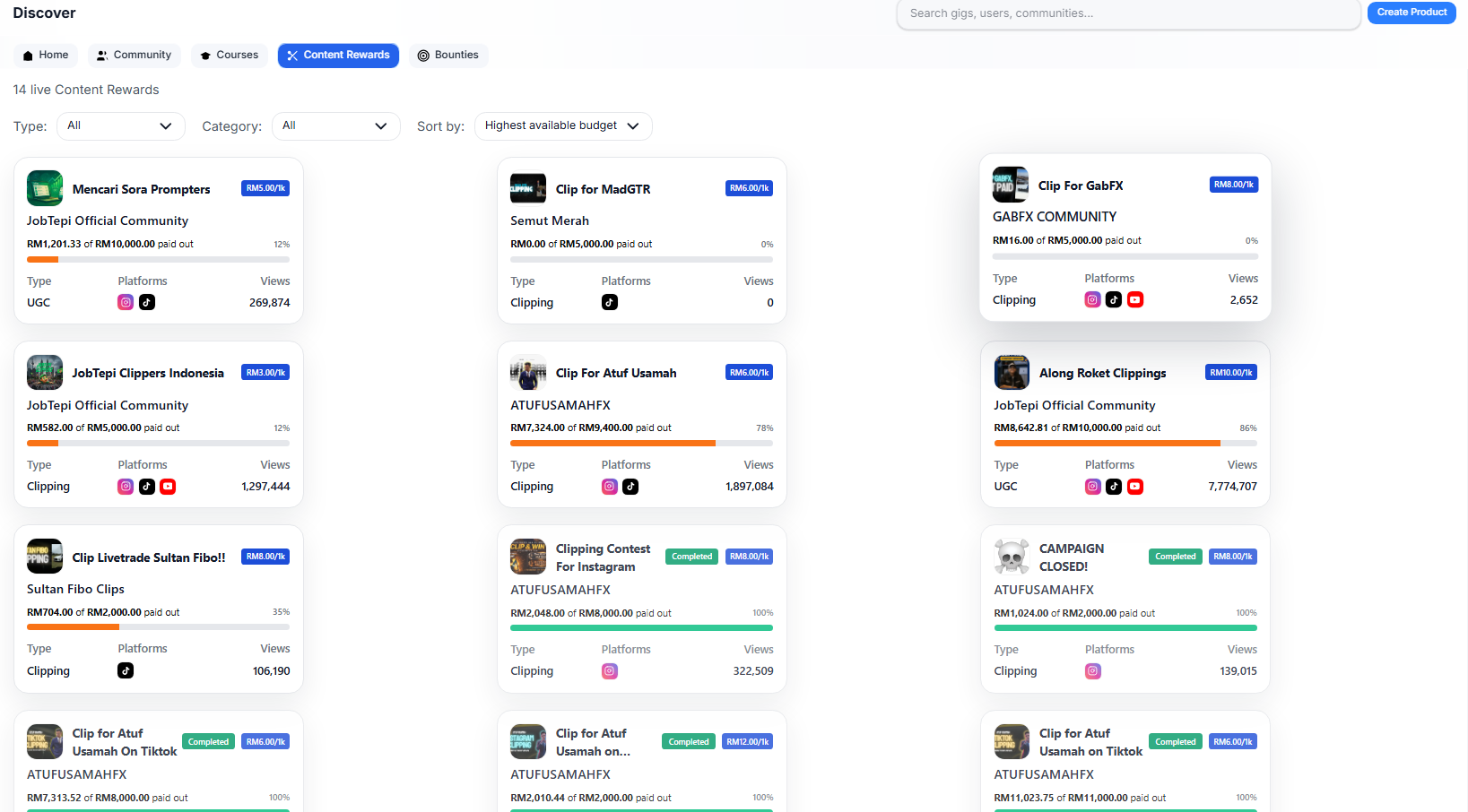
Task: Click the 7,774,707 views value
Action: [1232, 487]
